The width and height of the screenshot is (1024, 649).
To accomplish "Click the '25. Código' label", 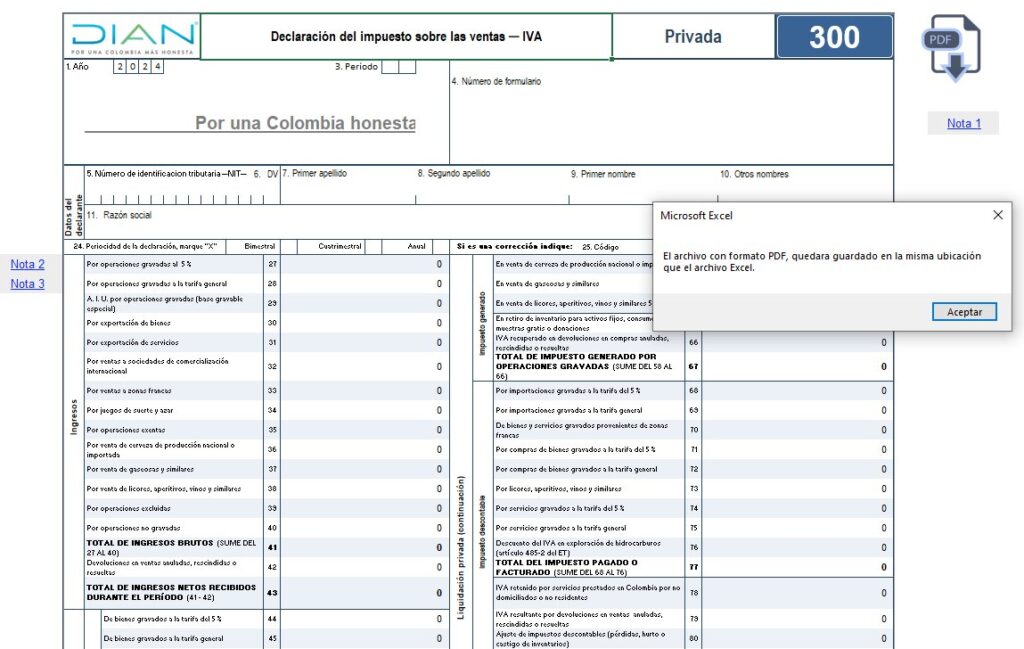I will 600,247.
